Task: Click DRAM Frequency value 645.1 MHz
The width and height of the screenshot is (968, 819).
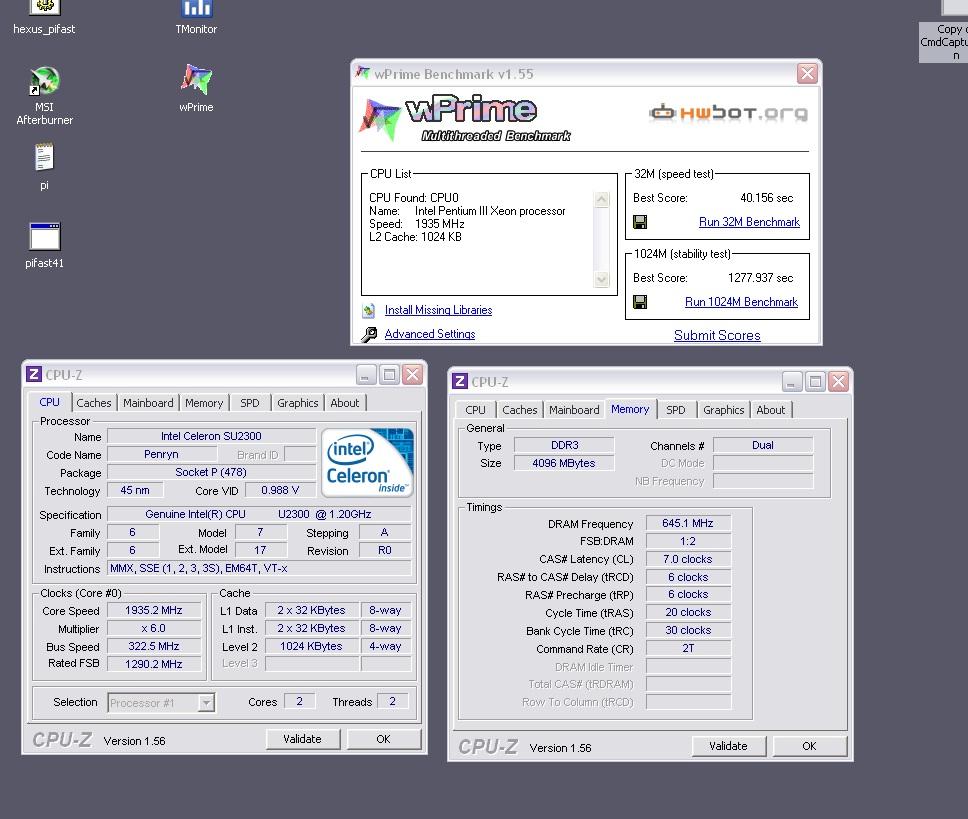Action: click(x=688, y=523)
